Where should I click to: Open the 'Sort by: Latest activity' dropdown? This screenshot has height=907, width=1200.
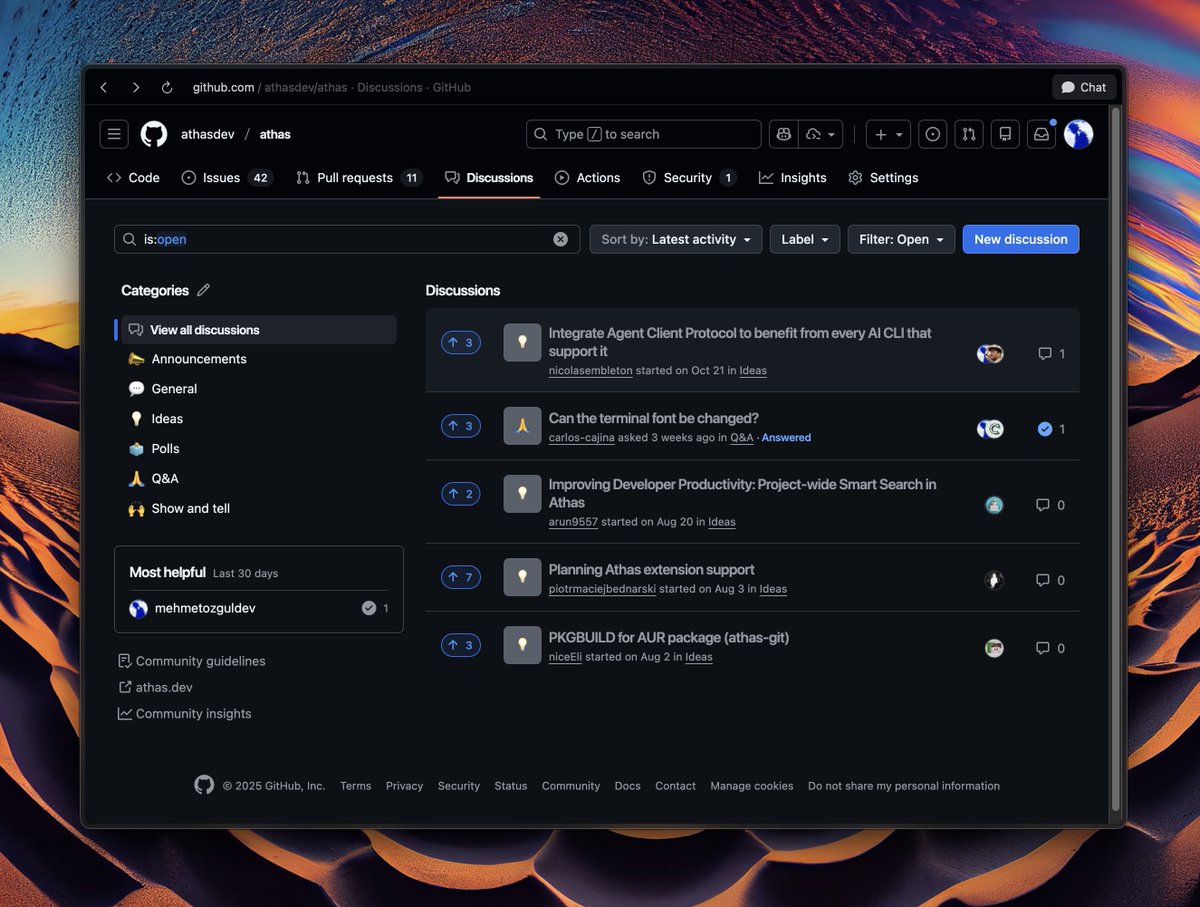tap(676, 239)
